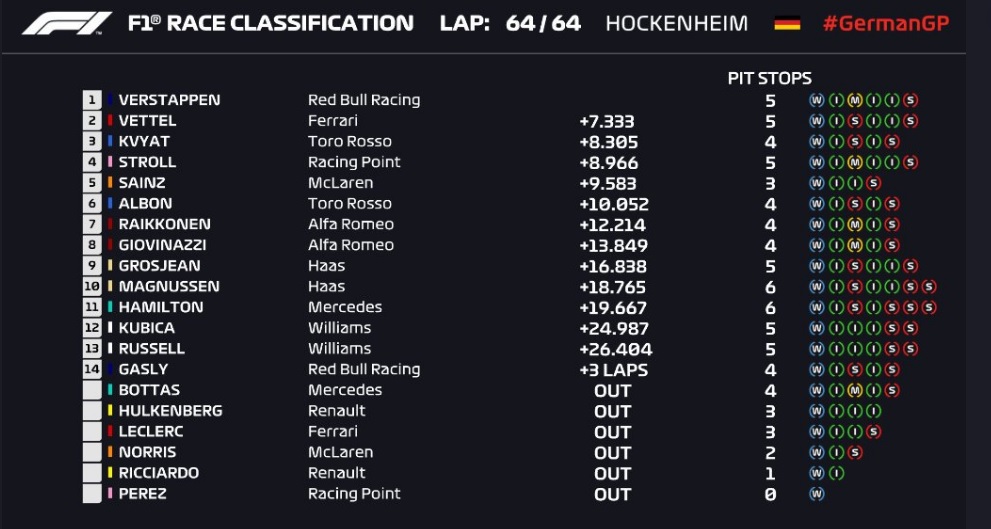Click the HOCKENHEIM circuit label
Image resolution: width=991 pixels, height=529 pixels.
[676, 23]
